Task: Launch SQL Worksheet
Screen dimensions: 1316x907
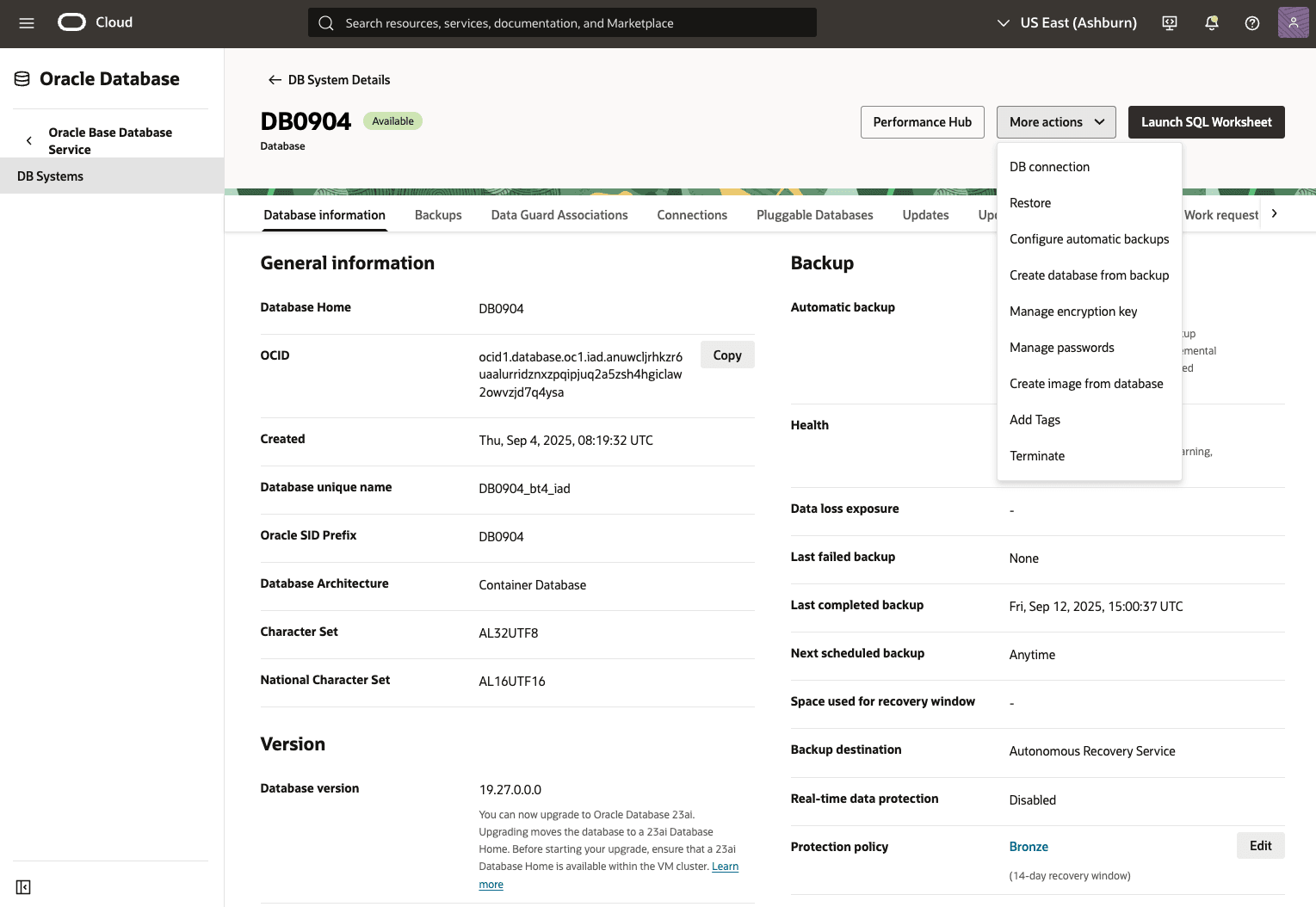Action: 1206,121
